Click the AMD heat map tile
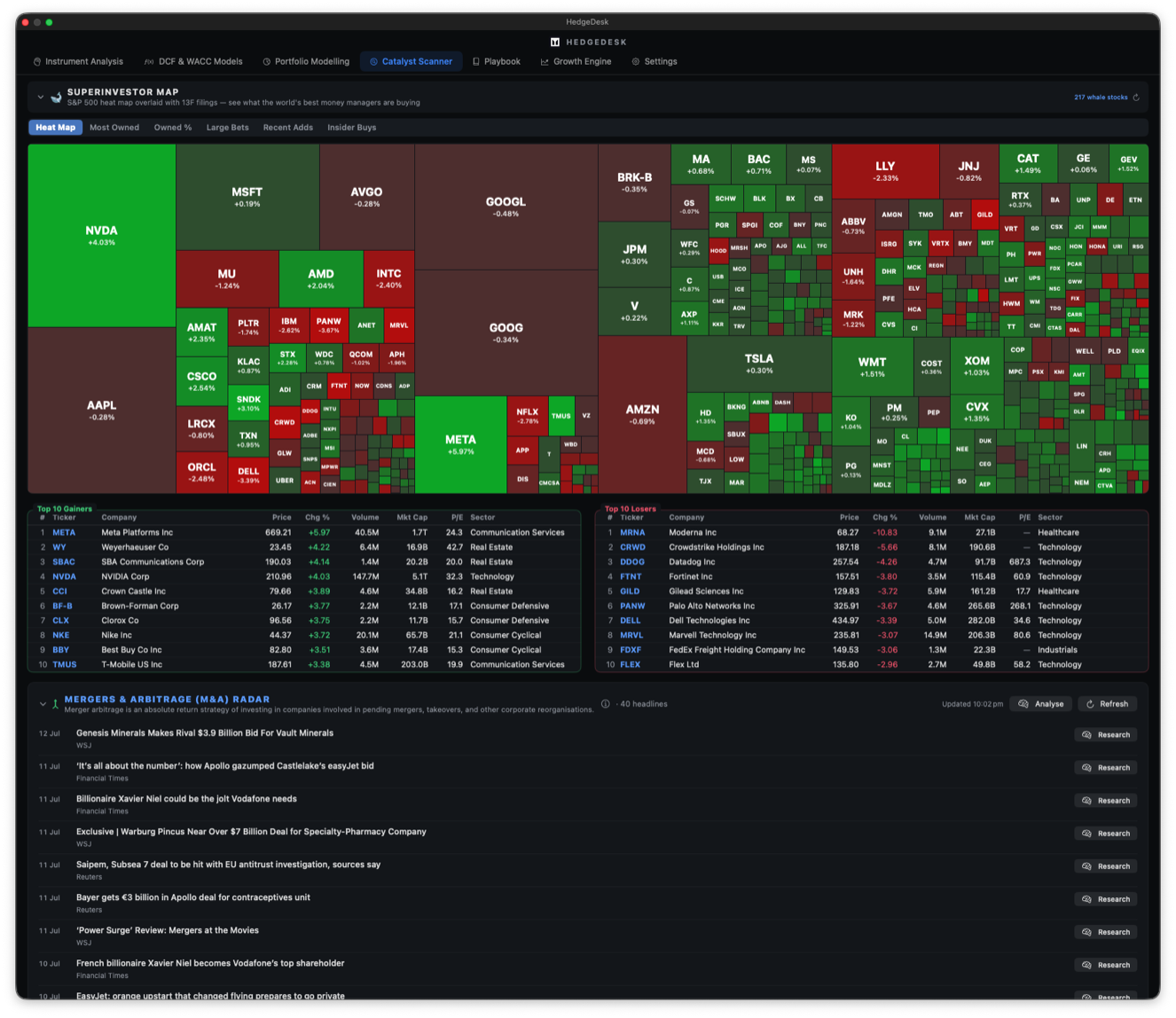The width and height of the screenshot is (1176, 1018). point(321,279)
